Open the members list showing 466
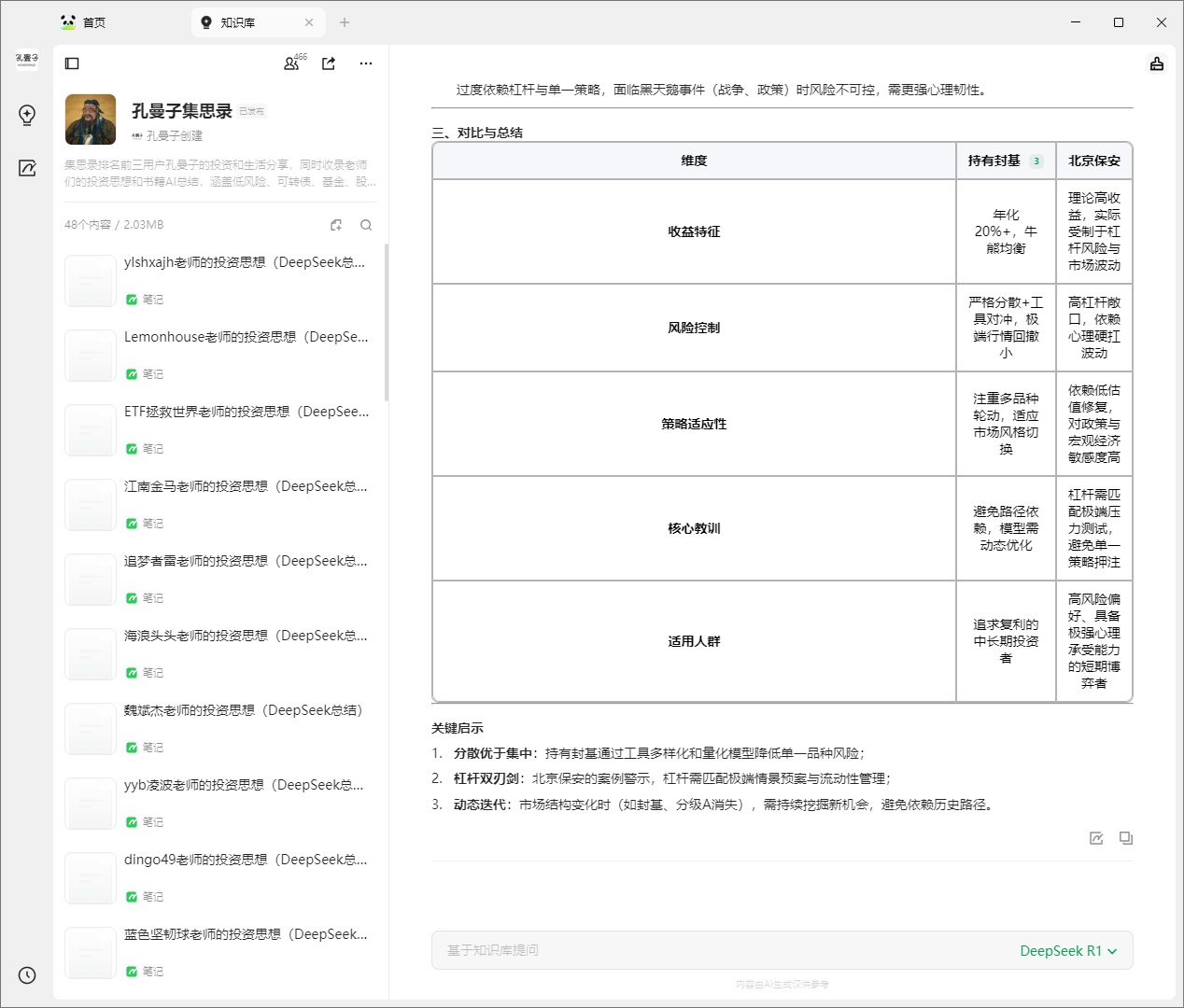Screen dimensions: 1184x1008 (292, 63)
